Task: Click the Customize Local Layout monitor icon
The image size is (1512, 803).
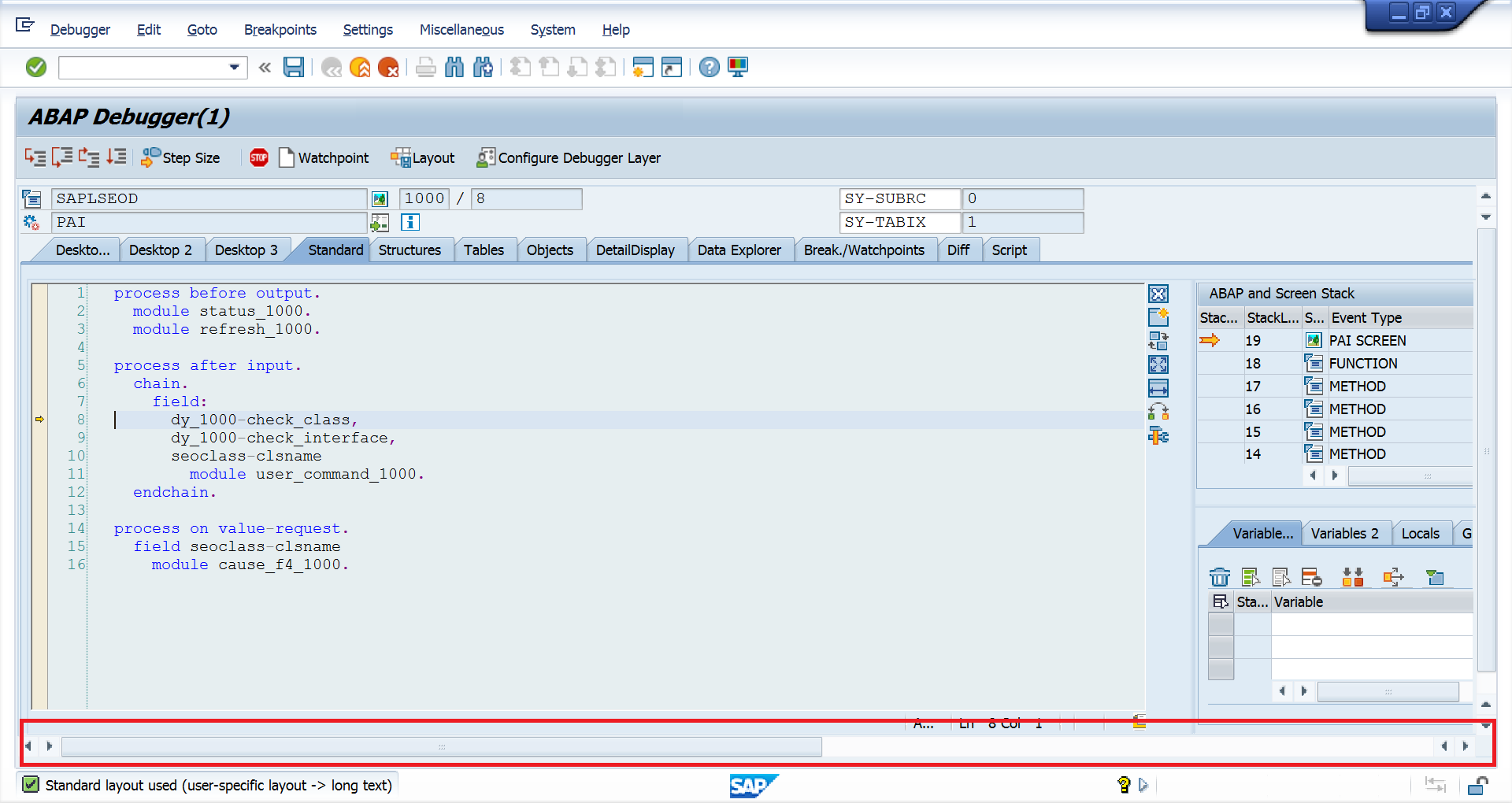Action: coord(738,68)
